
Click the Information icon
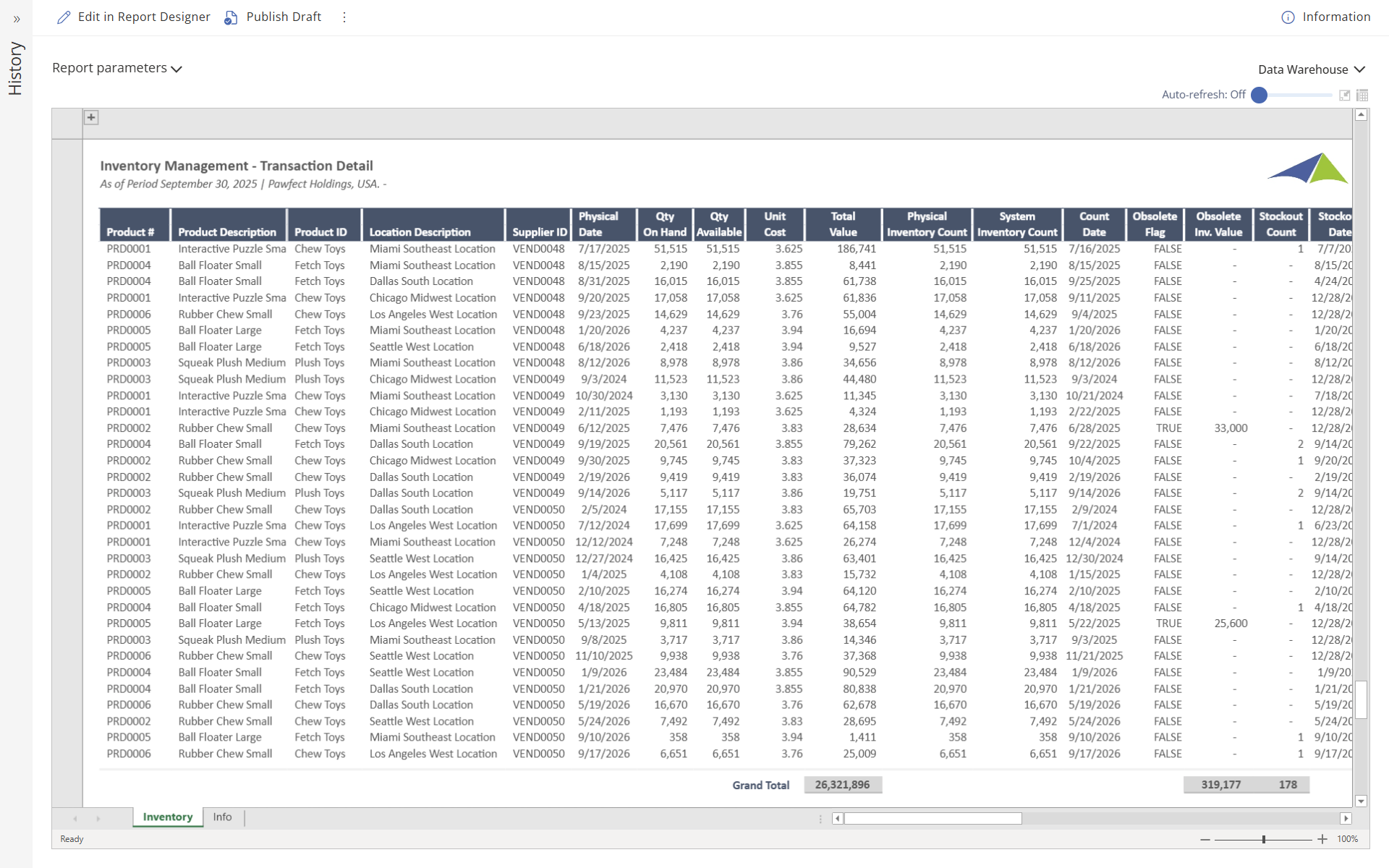1288,17
